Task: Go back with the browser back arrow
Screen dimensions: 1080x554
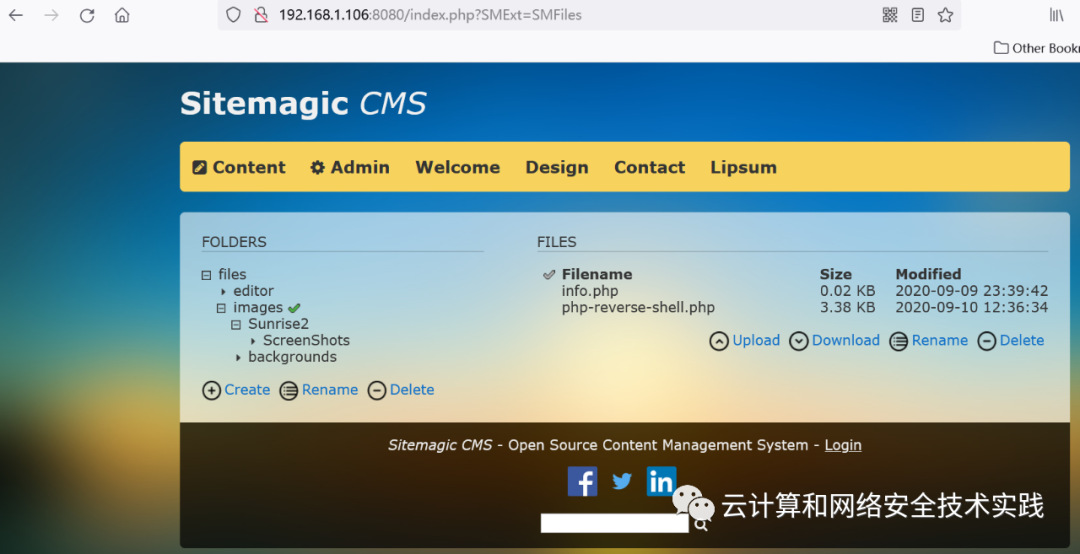Action: tap(16, 15)
